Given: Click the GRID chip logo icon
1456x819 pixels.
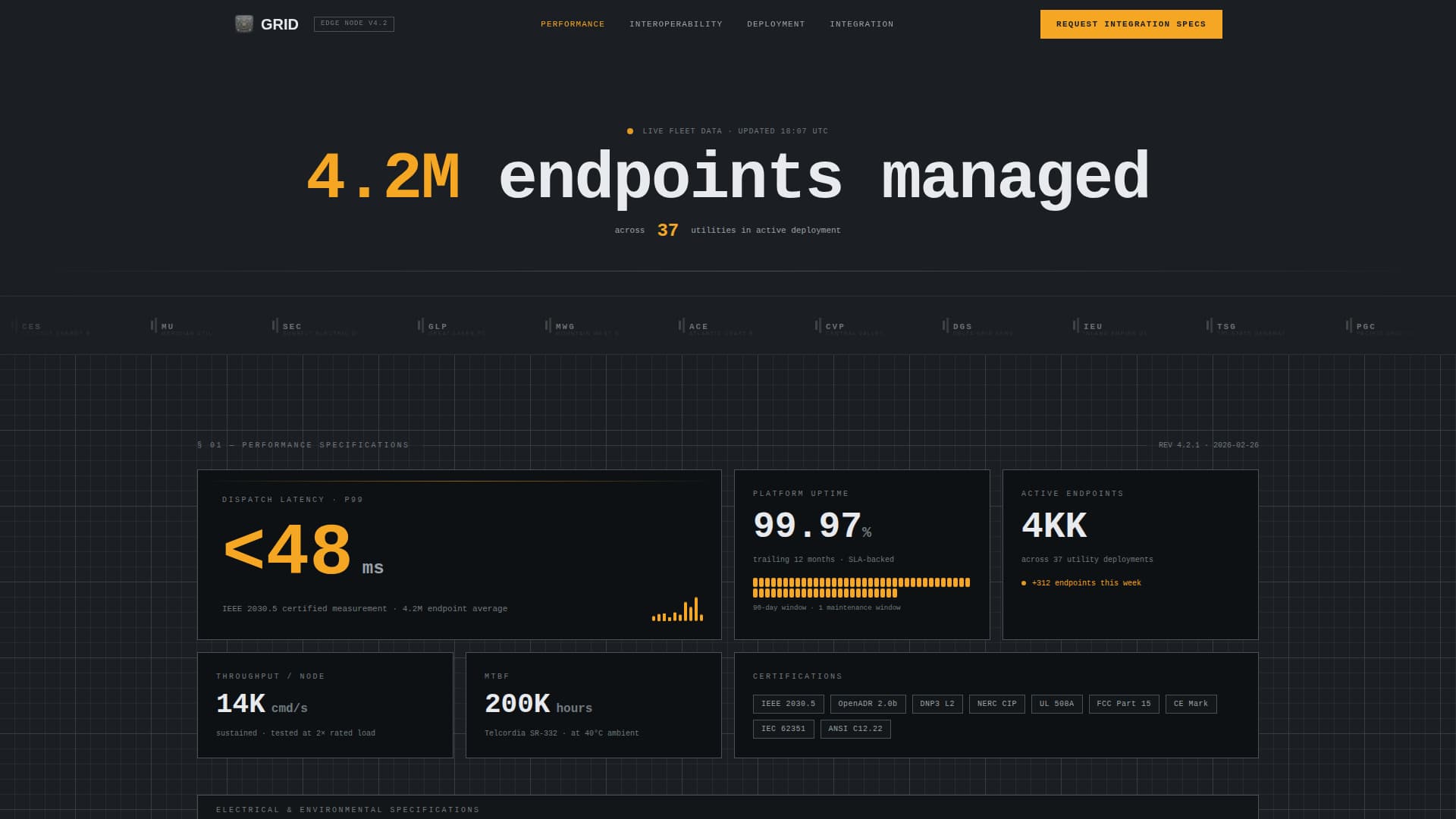Looking at the screenshot, I should pos(244,24).
